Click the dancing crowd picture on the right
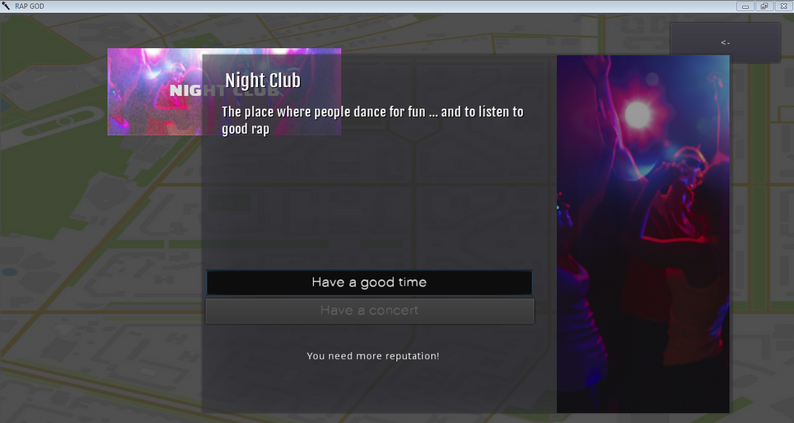 [643, 234]
